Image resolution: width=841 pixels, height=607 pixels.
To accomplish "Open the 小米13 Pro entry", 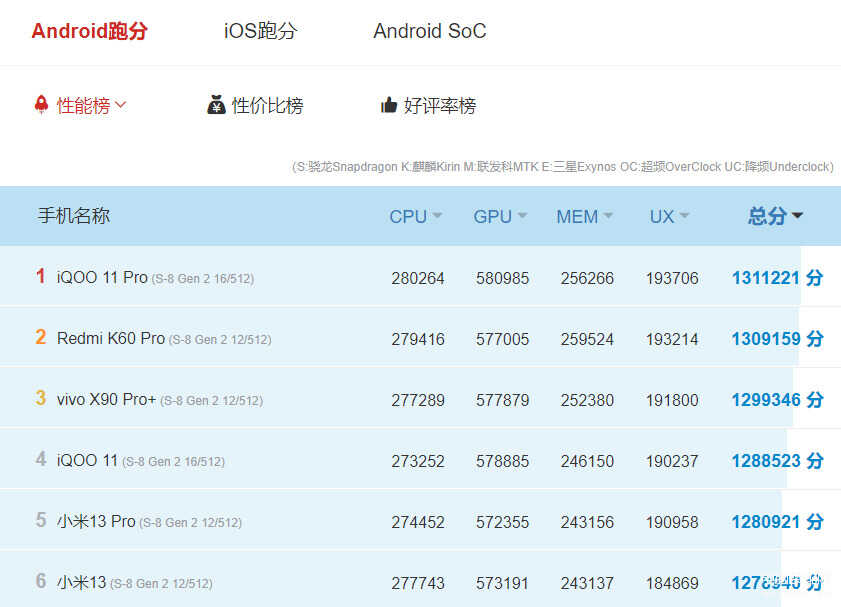I will coord(96,521).
